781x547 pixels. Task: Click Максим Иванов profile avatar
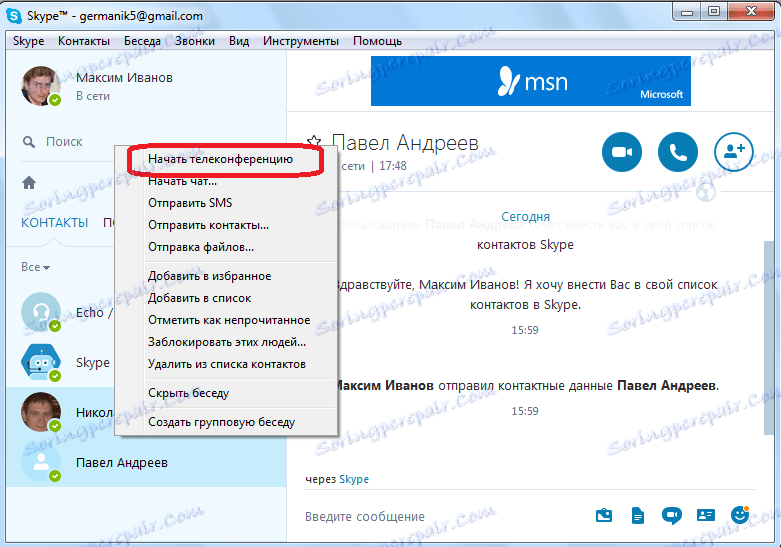pos(40,86)
